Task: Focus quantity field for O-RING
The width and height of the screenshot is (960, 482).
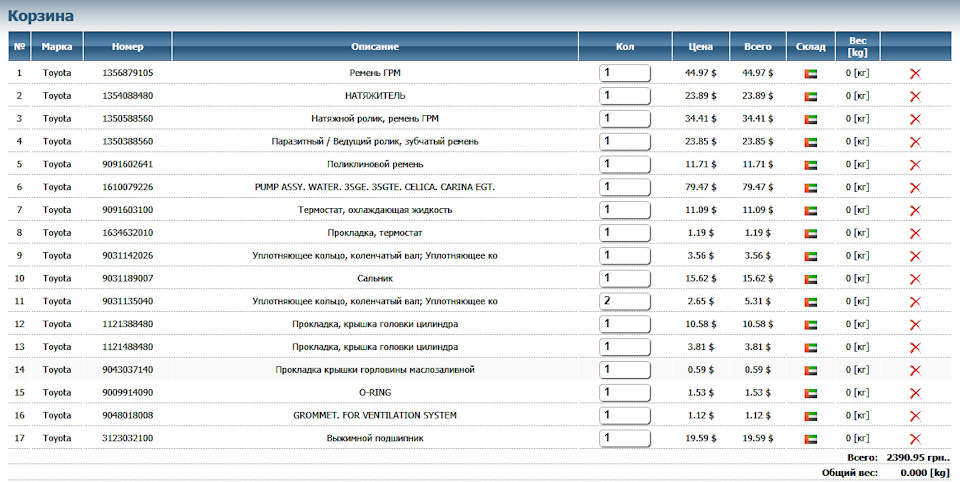Action: point(624,393)
